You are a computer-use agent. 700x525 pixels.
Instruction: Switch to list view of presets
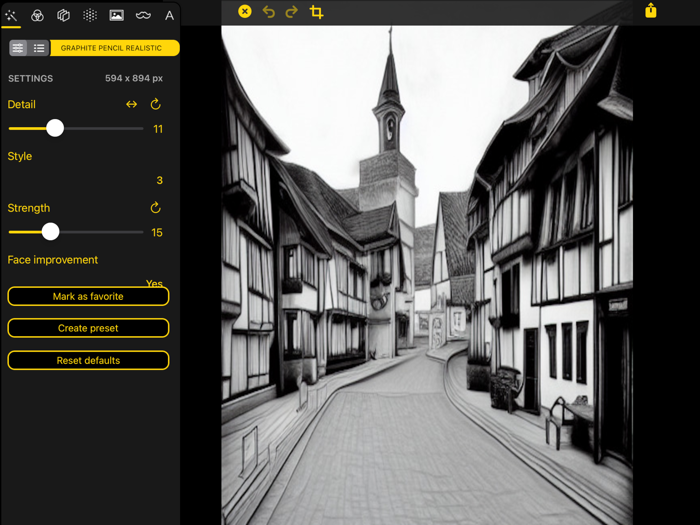39,48
